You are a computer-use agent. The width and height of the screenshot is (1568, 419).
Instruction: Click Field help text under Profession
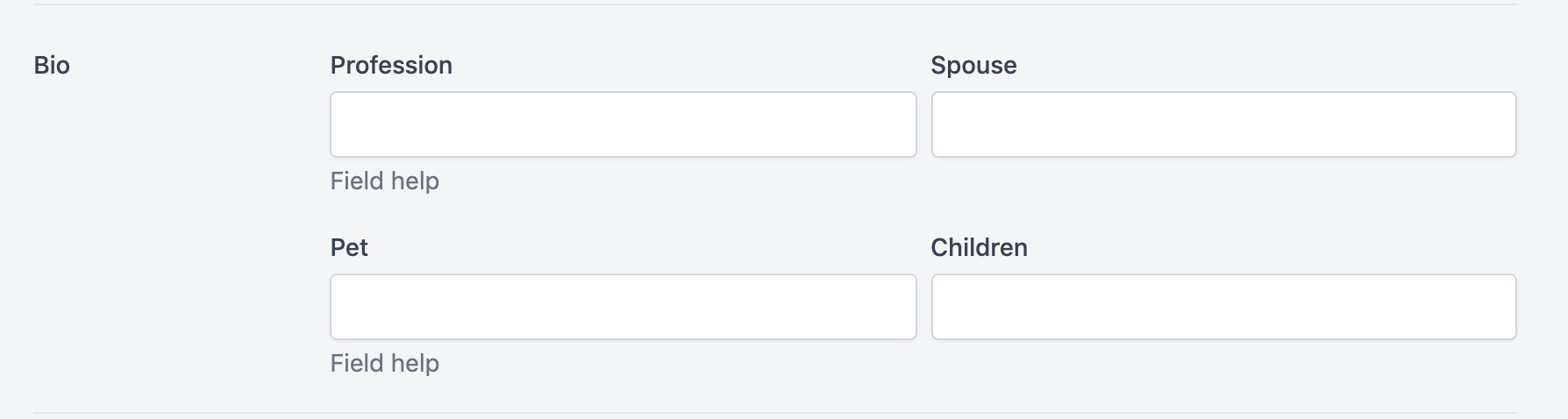384,181
